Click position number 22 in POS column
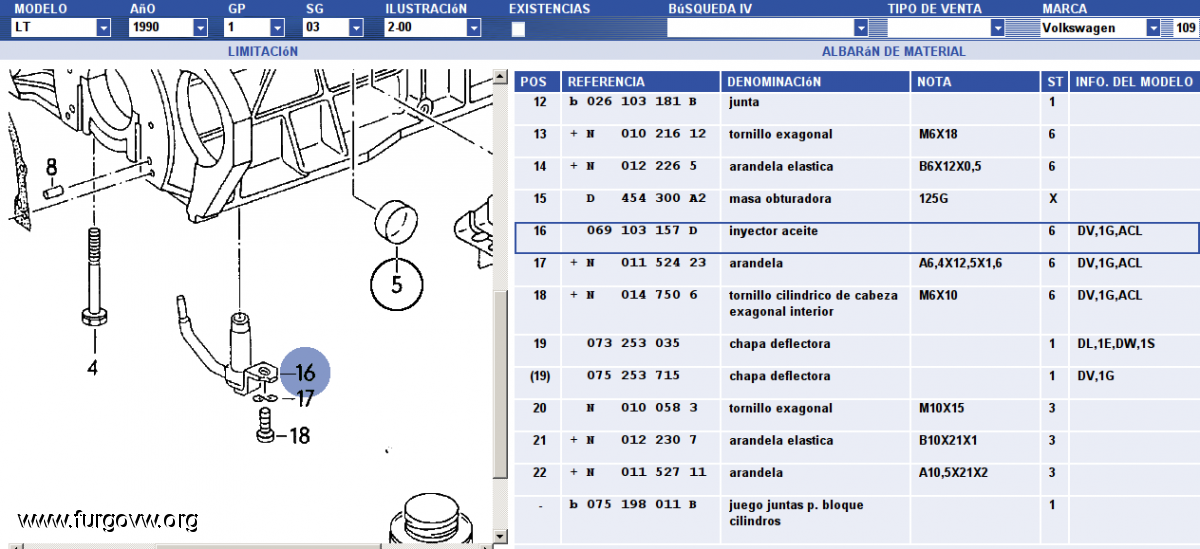The height and width of the screenshot is (549, 1200). point(540,472)
